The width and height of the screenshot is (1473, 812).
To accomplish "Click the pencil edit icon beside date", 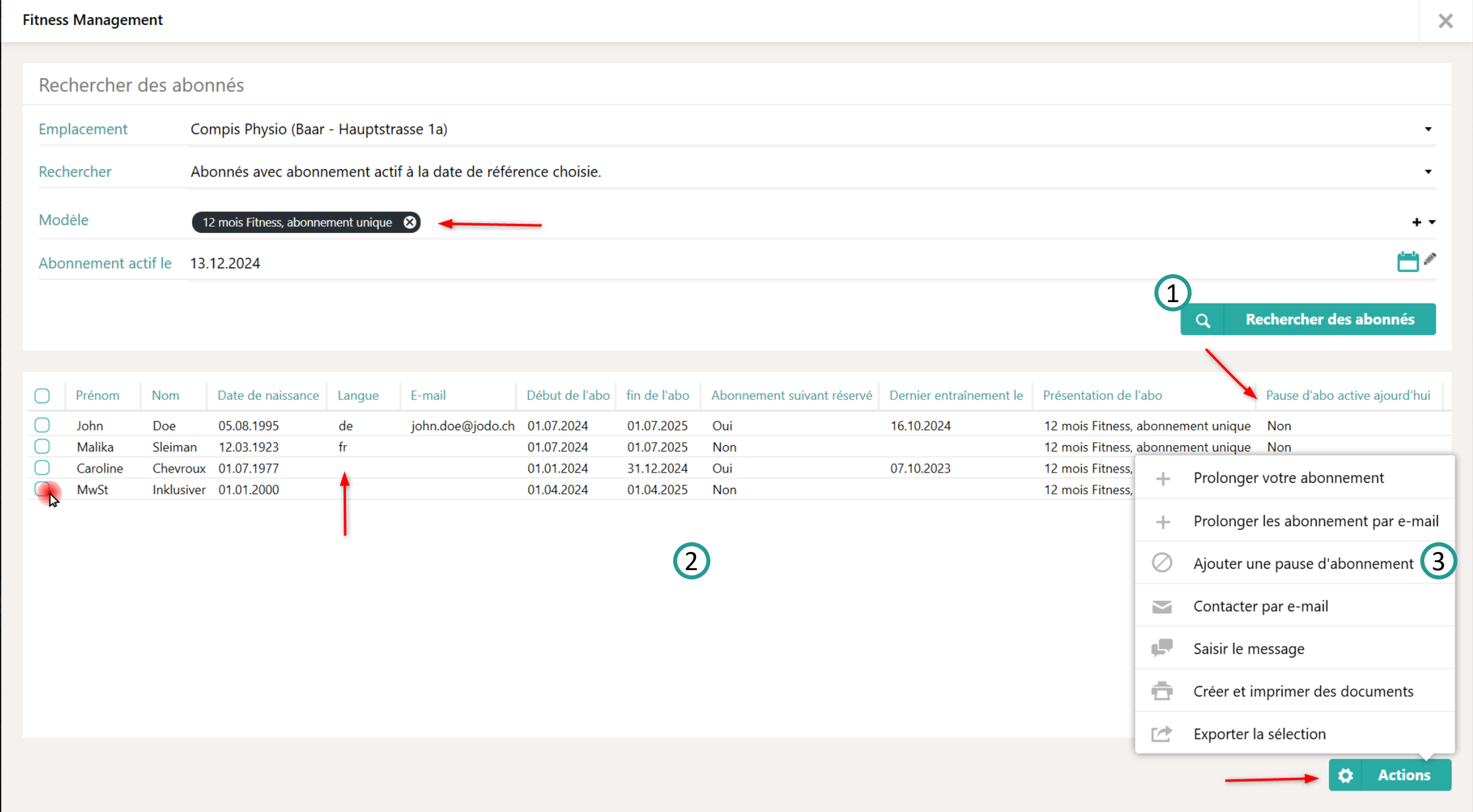I will pos(1430,259).
